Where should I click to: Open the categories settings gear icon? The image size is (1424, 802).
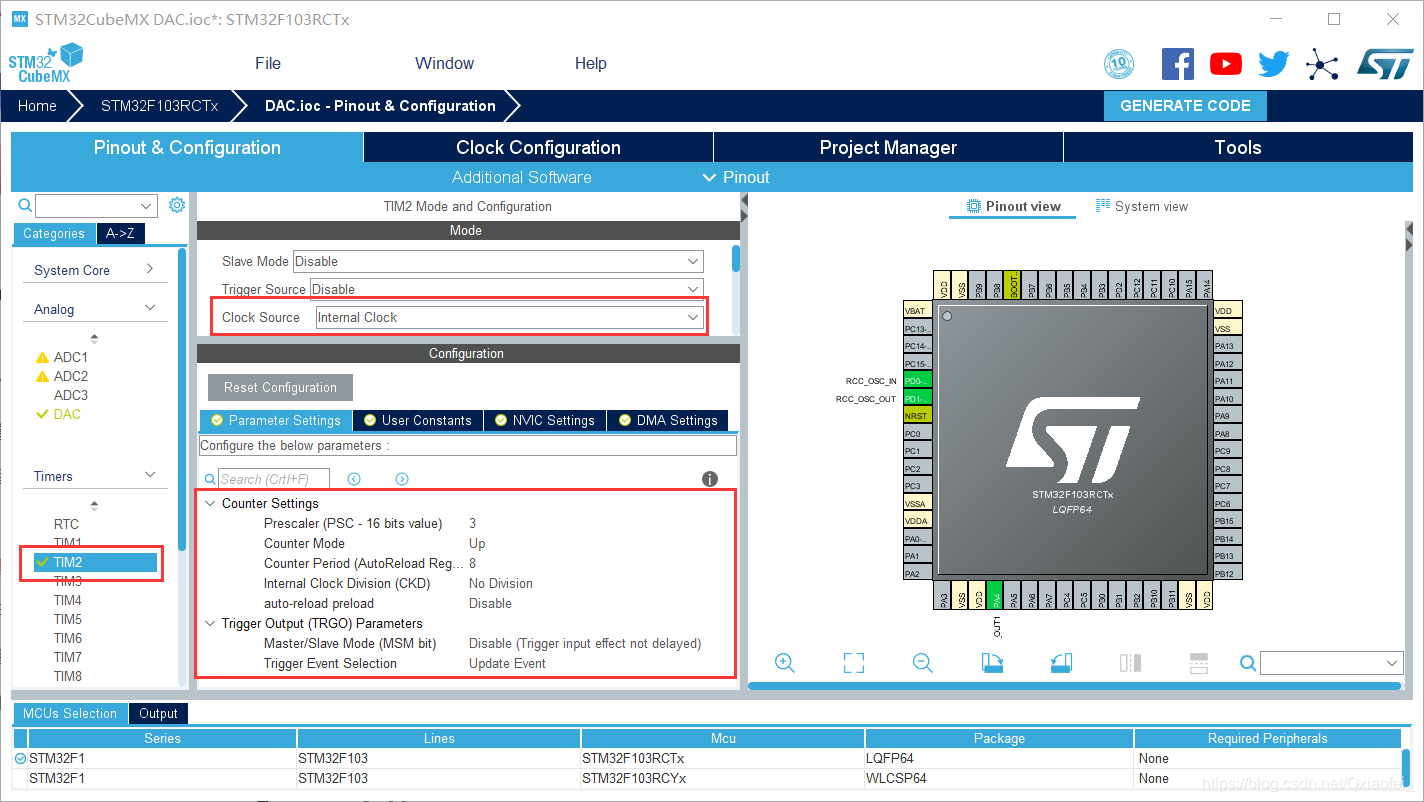177,205
